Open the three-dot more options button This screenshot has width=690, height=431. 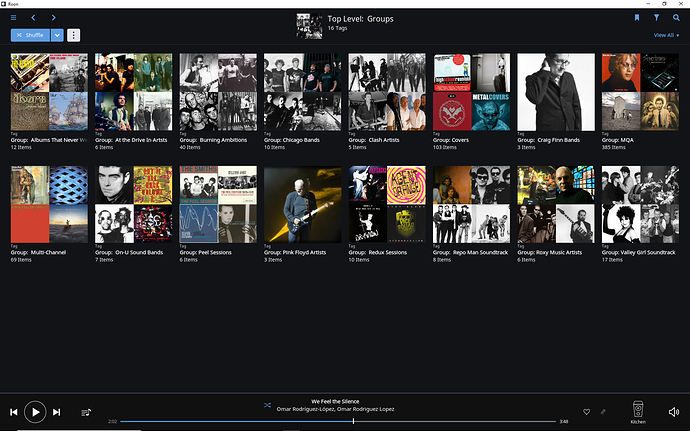coord(73,35)
